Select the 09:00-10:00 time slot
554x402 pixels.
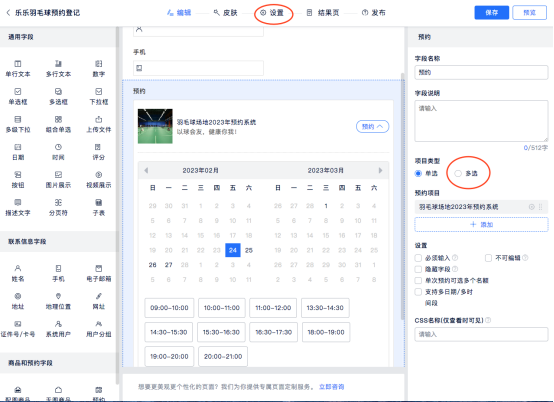click(x=169, y=308)
